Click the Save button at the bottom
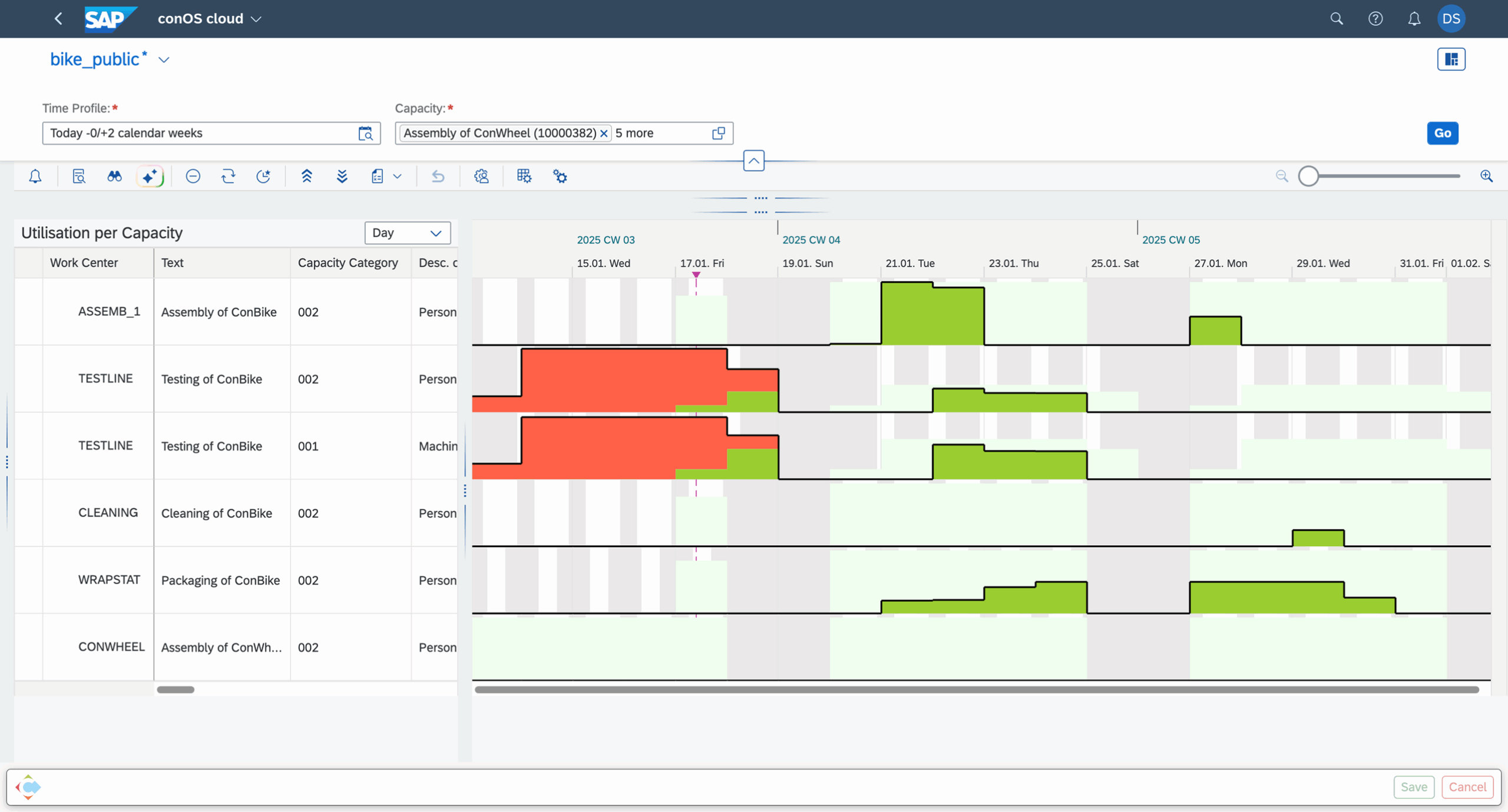This screenshot has width=1508, height=812. pyautogui.click(x=1414, y=787)
